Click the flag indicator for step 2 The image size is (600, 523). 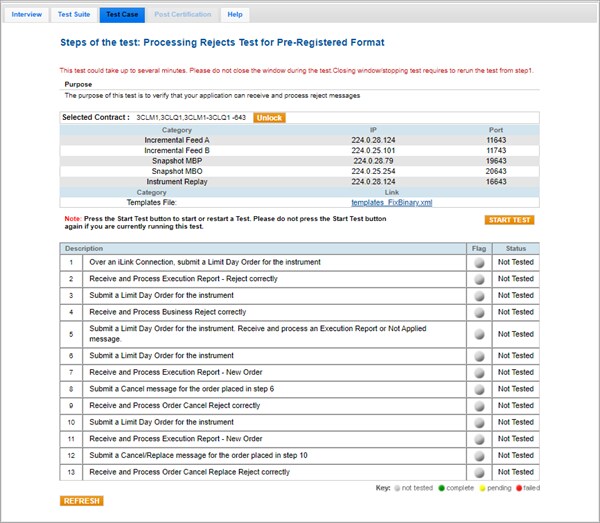coord(480,279)
